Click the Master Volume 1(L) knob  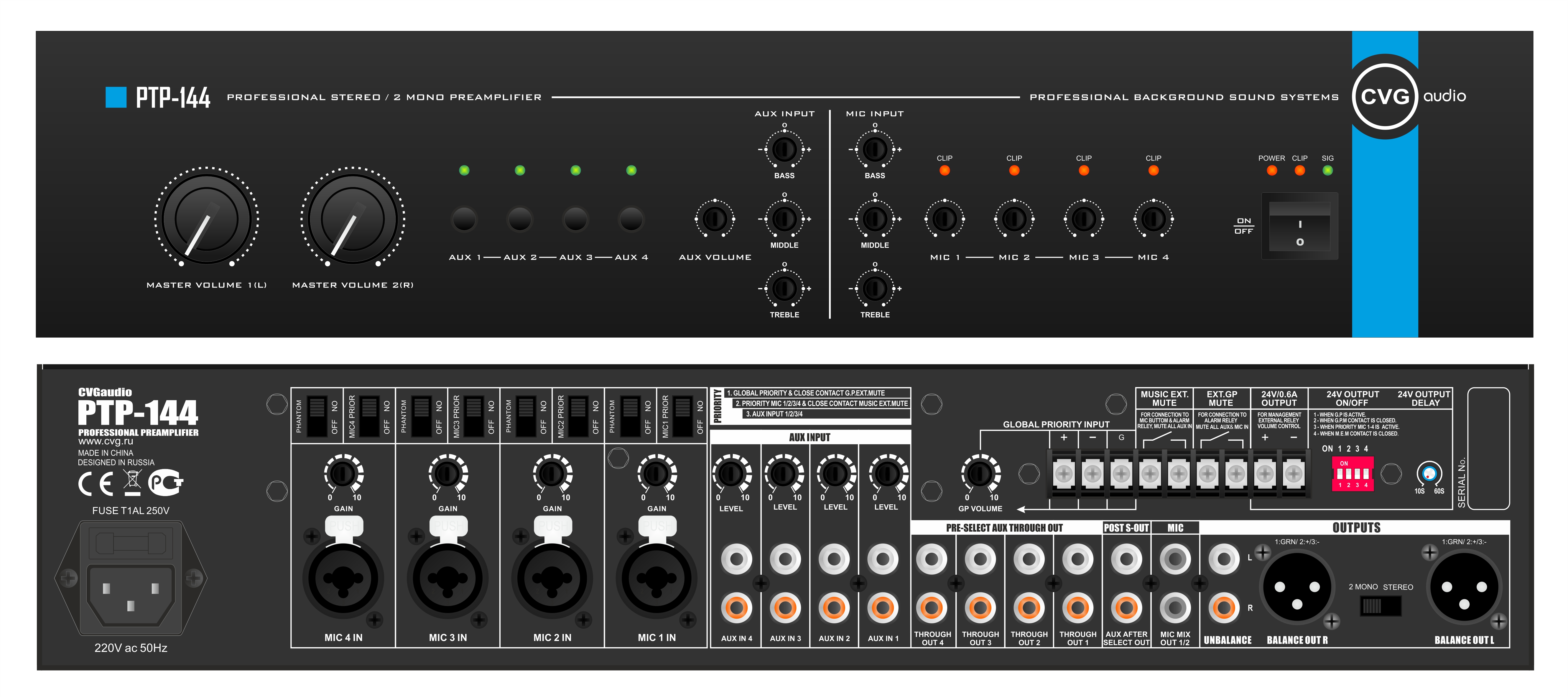pos(206,218)
